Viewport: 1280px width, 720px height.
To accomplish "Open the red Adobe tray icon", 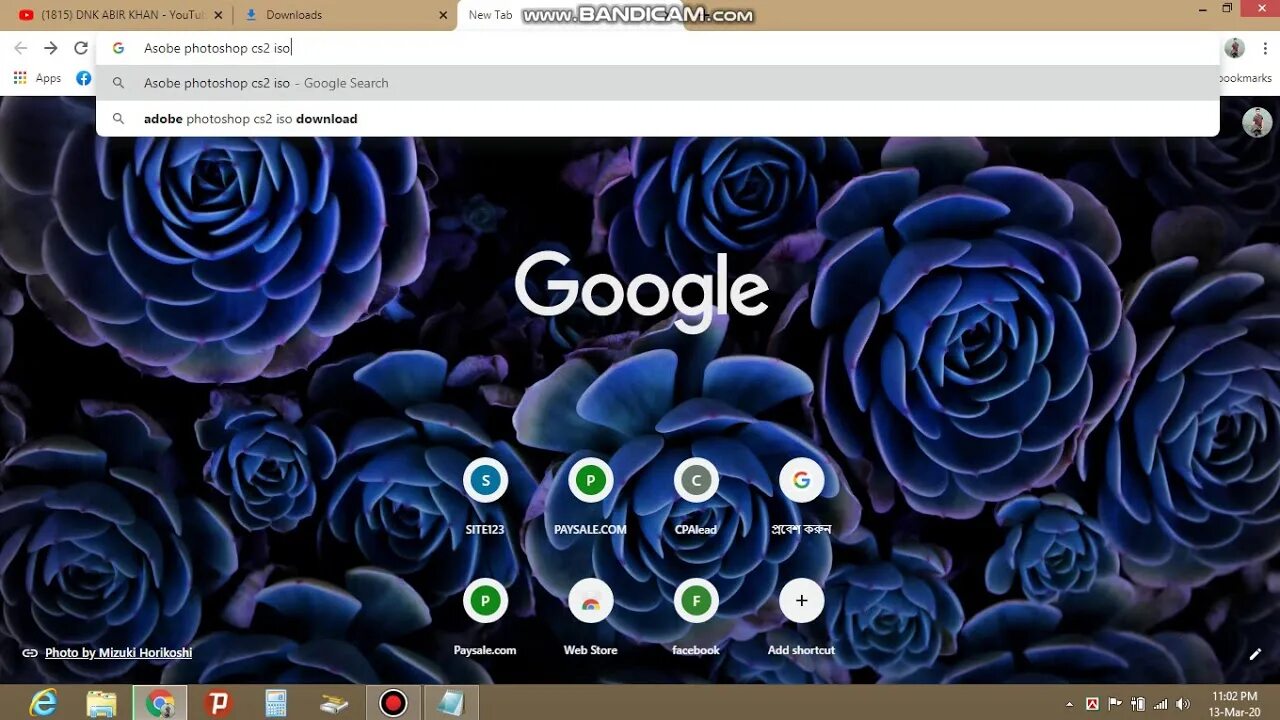I will point(1093,704).
